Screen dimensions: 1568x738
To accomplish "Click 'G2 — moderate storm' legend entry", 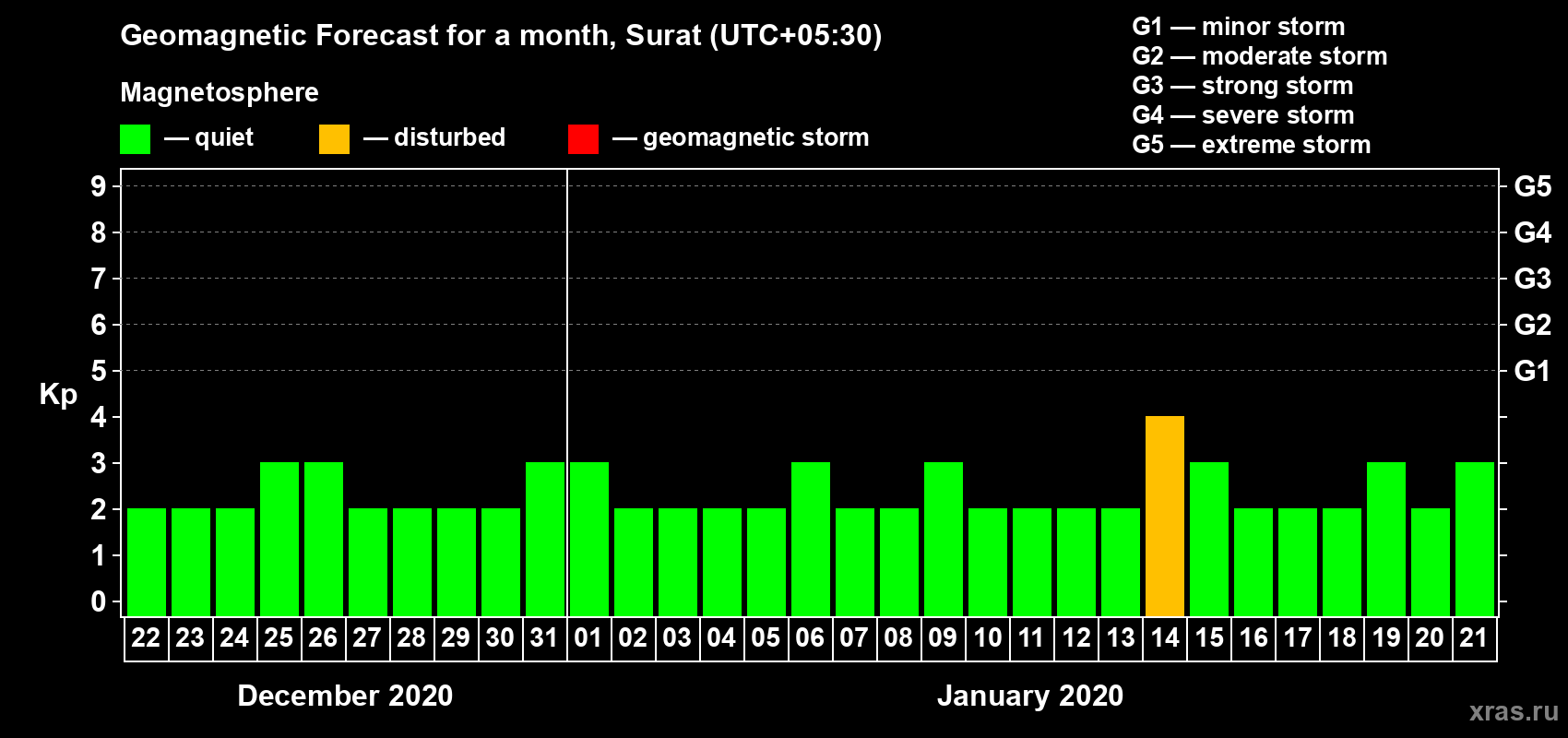I will [x=1260, y=56].
